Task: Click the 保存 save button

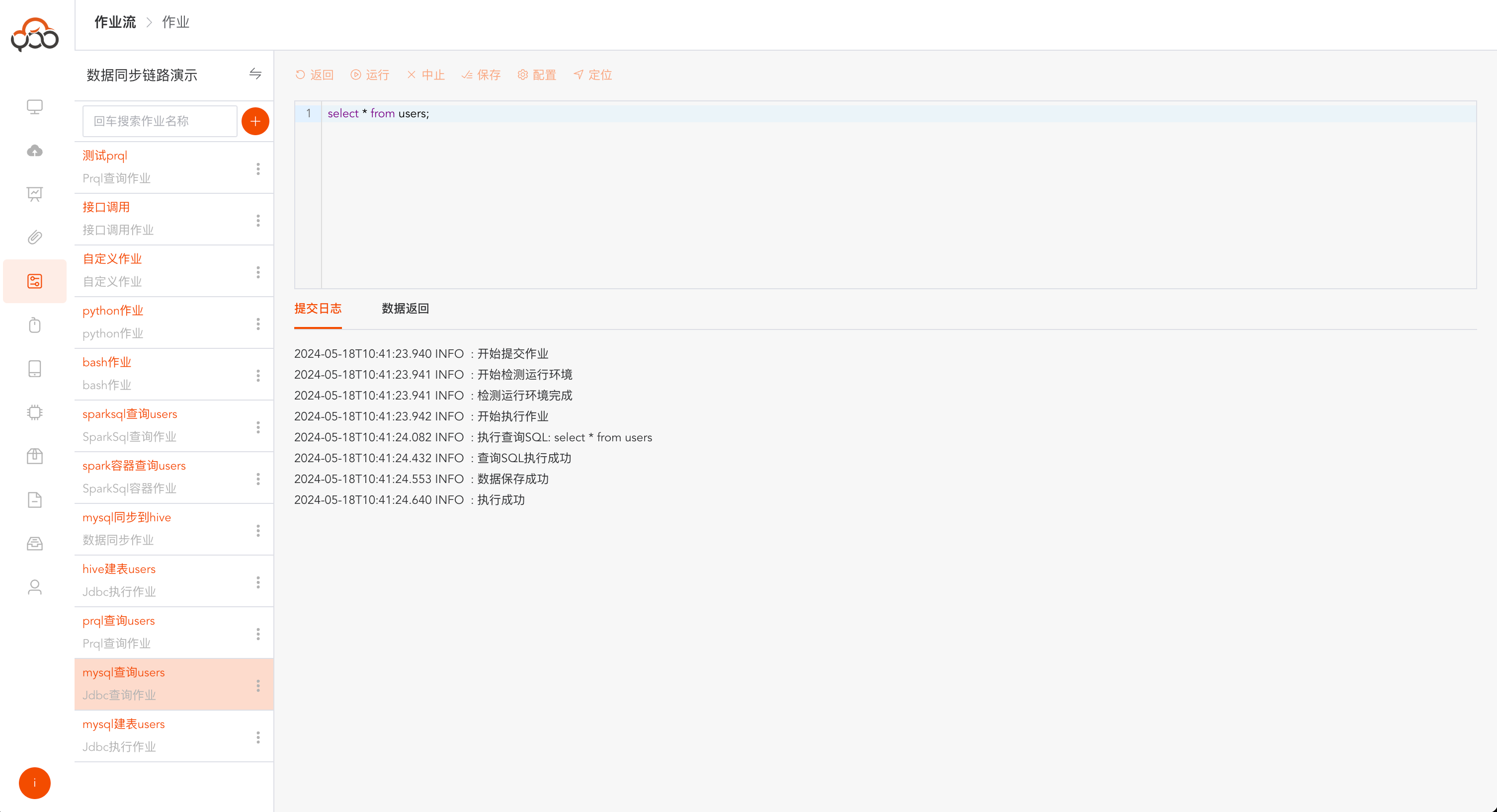Action: click(481, 75)
